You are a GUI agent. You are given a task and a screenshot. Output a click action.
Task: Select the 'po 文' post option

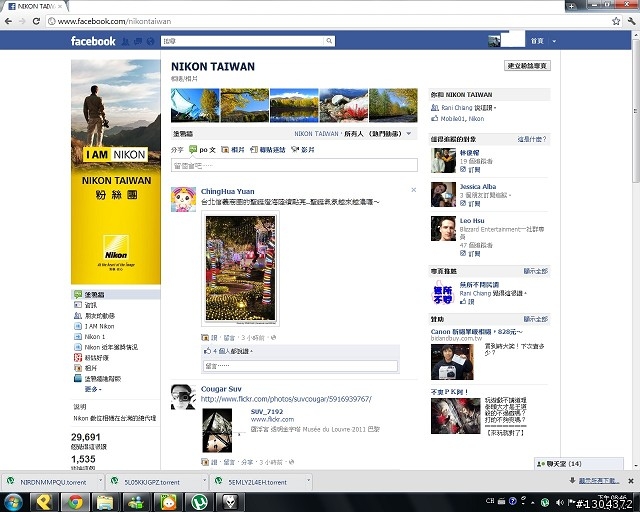pos(202,150)
